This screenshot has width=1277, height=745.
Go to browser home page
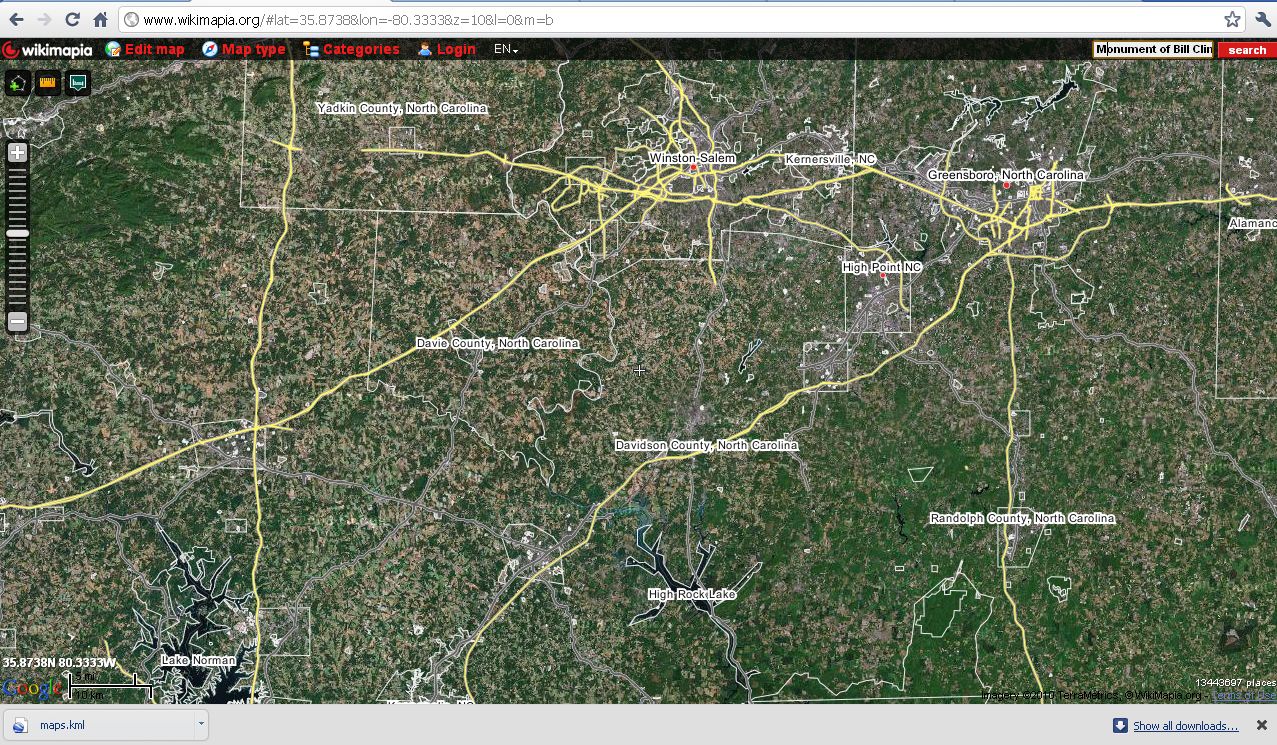pyautogui.click(x=100, y=19)
